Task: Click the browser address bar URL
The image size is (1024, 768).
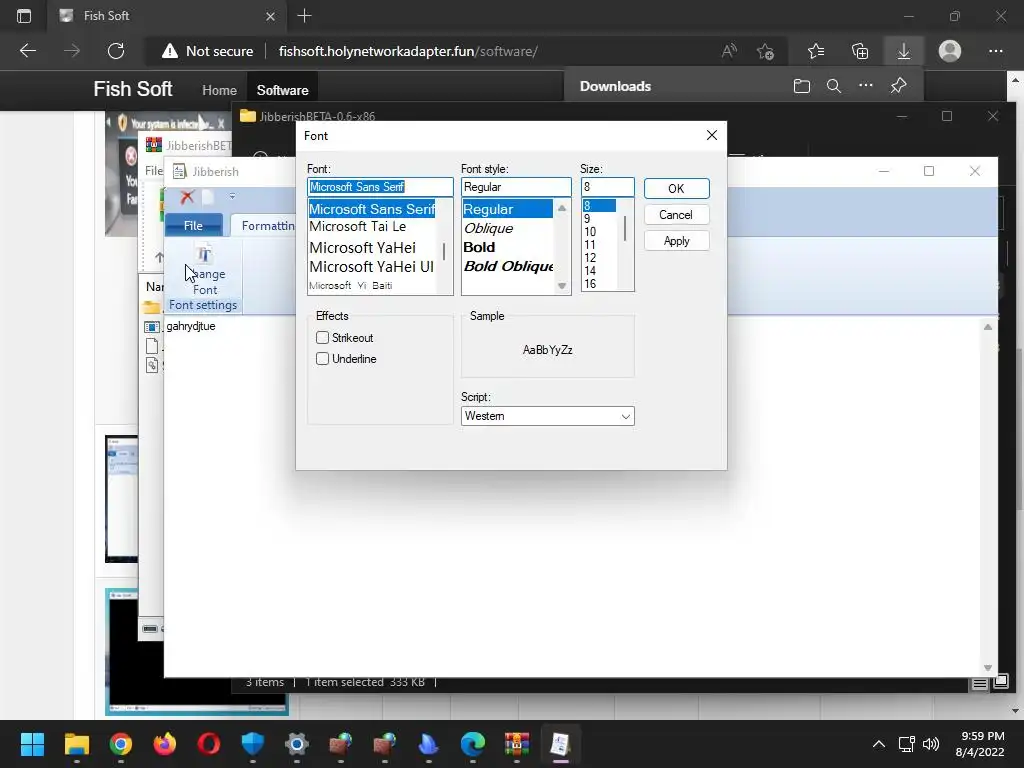Action: coord(408,51)
